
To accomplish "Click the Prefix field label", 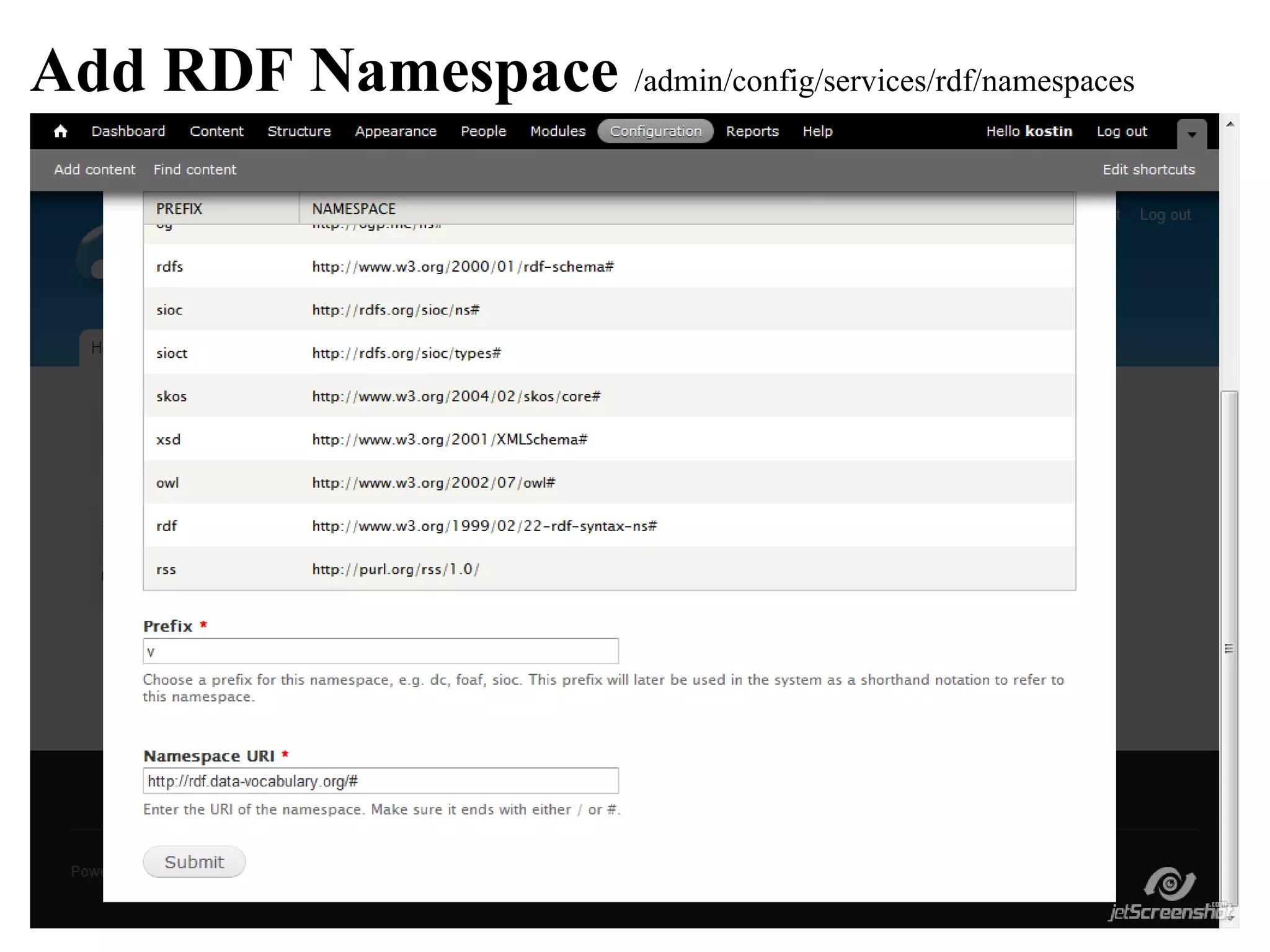I will pos(168,626).
